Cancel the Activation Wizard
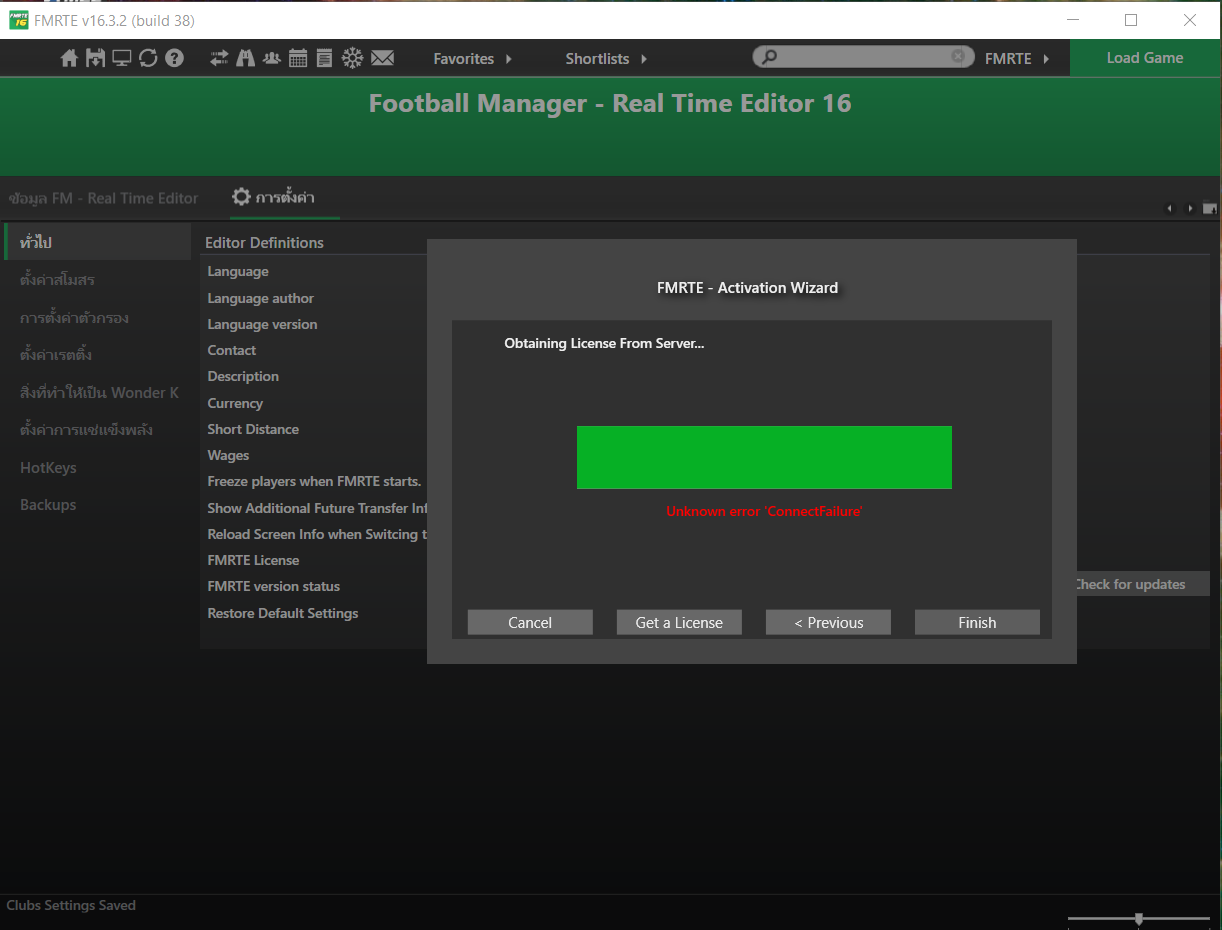This screenshot has height=930, width=1222. click(530, 622)
